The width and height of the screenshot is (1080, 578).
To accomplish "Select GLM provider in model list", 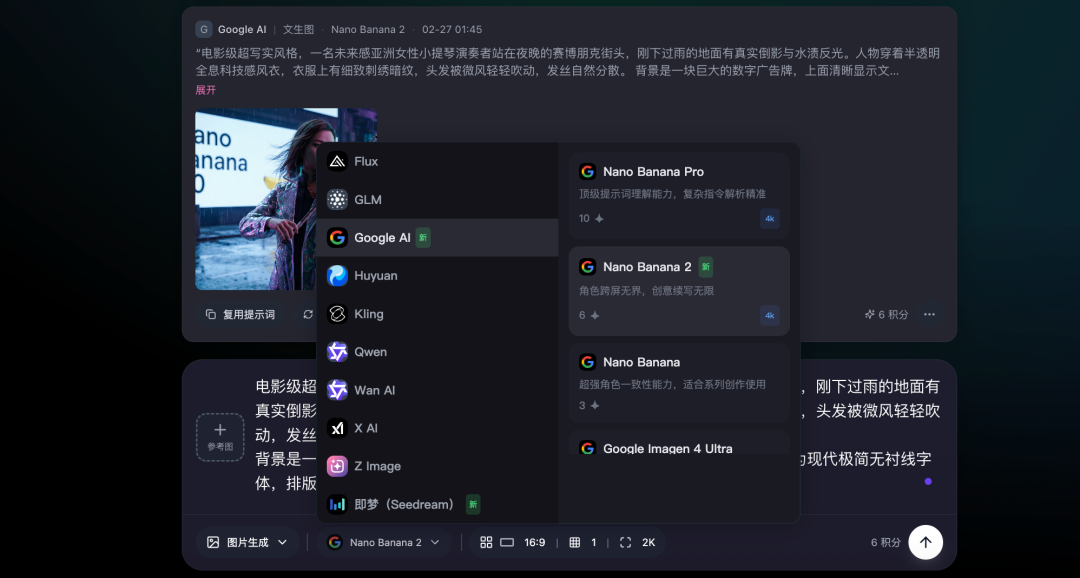I will click(437, 200).
